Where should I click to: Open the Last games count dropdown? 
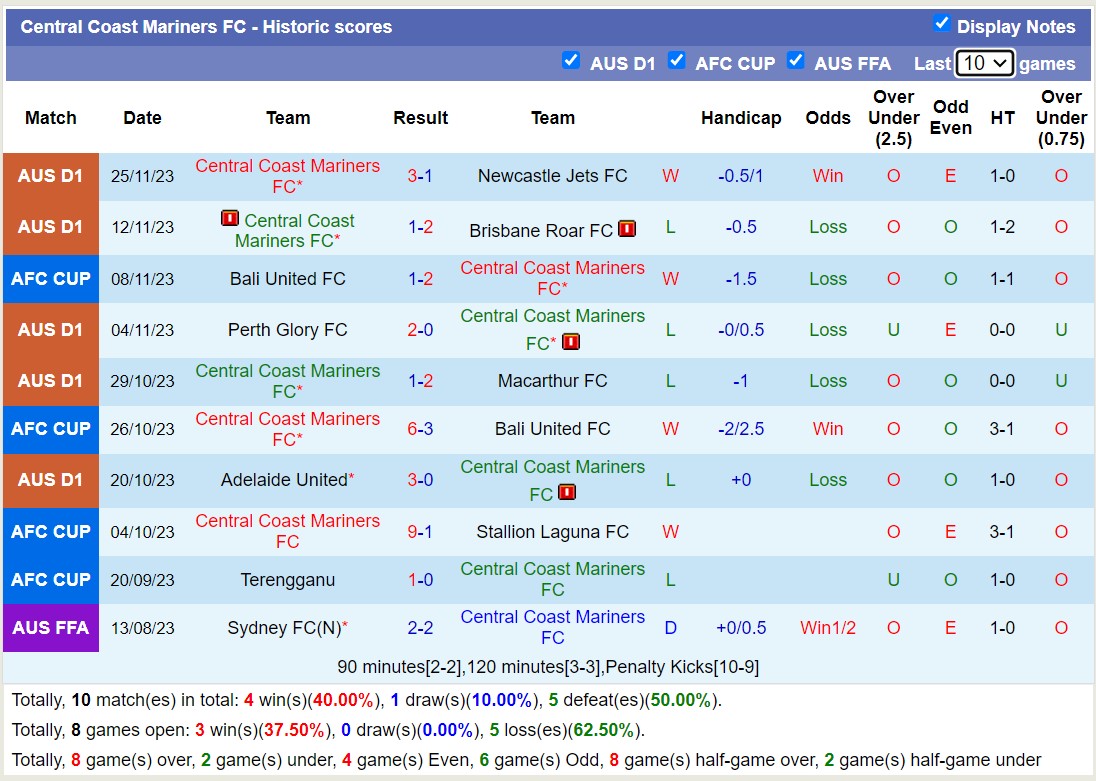(x=984, y=63)
